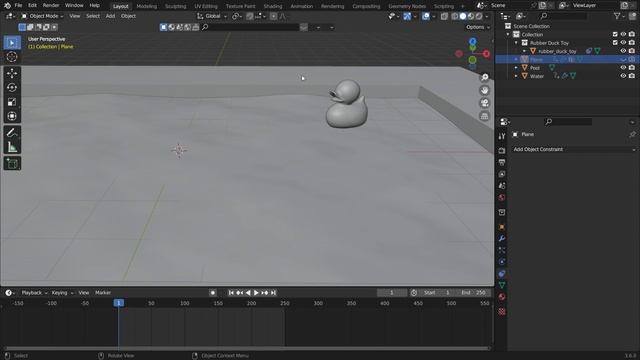Open the Texture properties checker tab
The height and width of the screenshot is (360, 640).
pos(502,312)
